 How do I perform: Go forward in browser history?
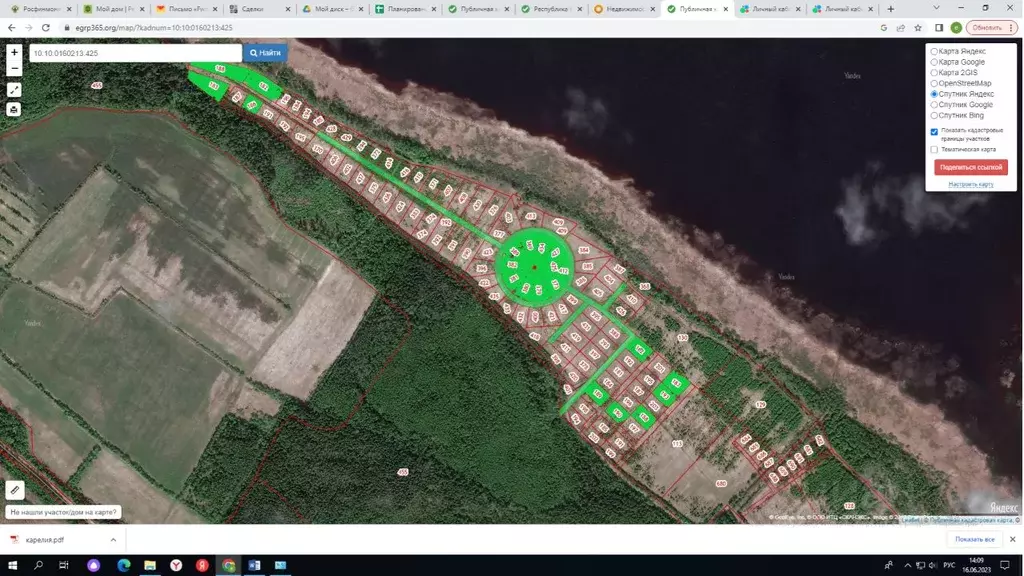29,27
